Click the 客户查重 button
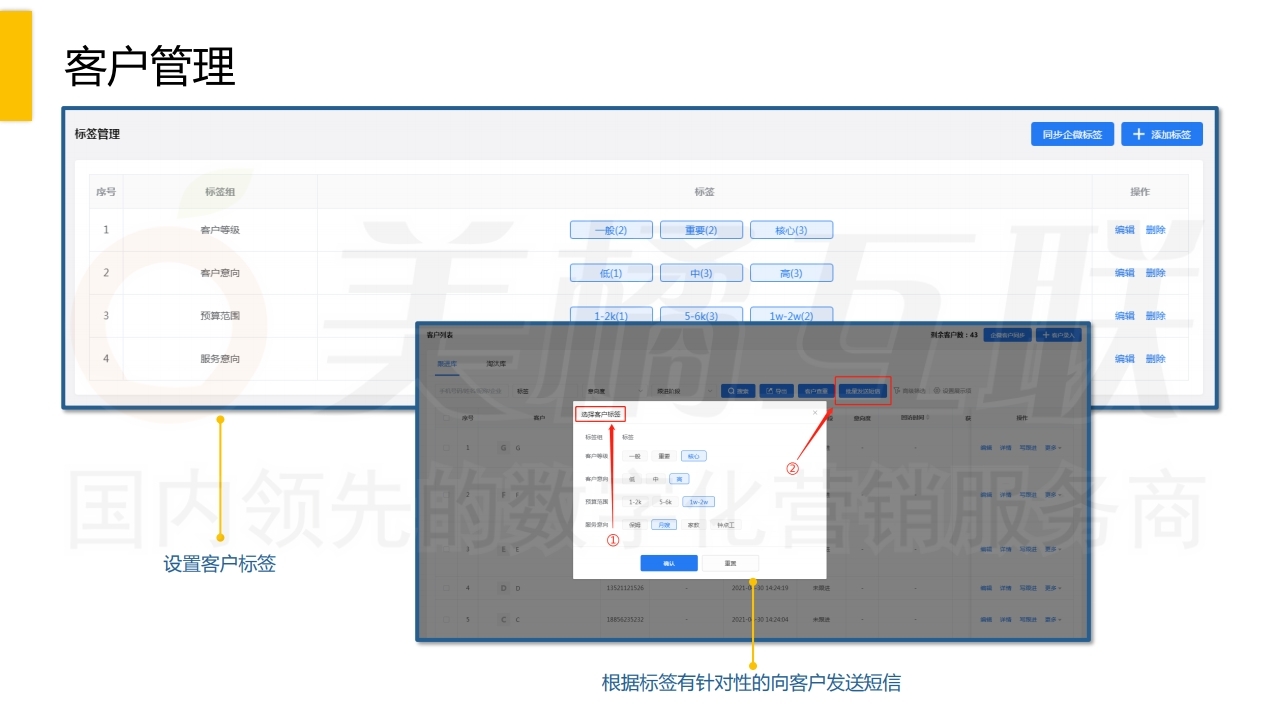This screenshot has height=720, width=1280. pyautogui.click(x=815, y=391)
